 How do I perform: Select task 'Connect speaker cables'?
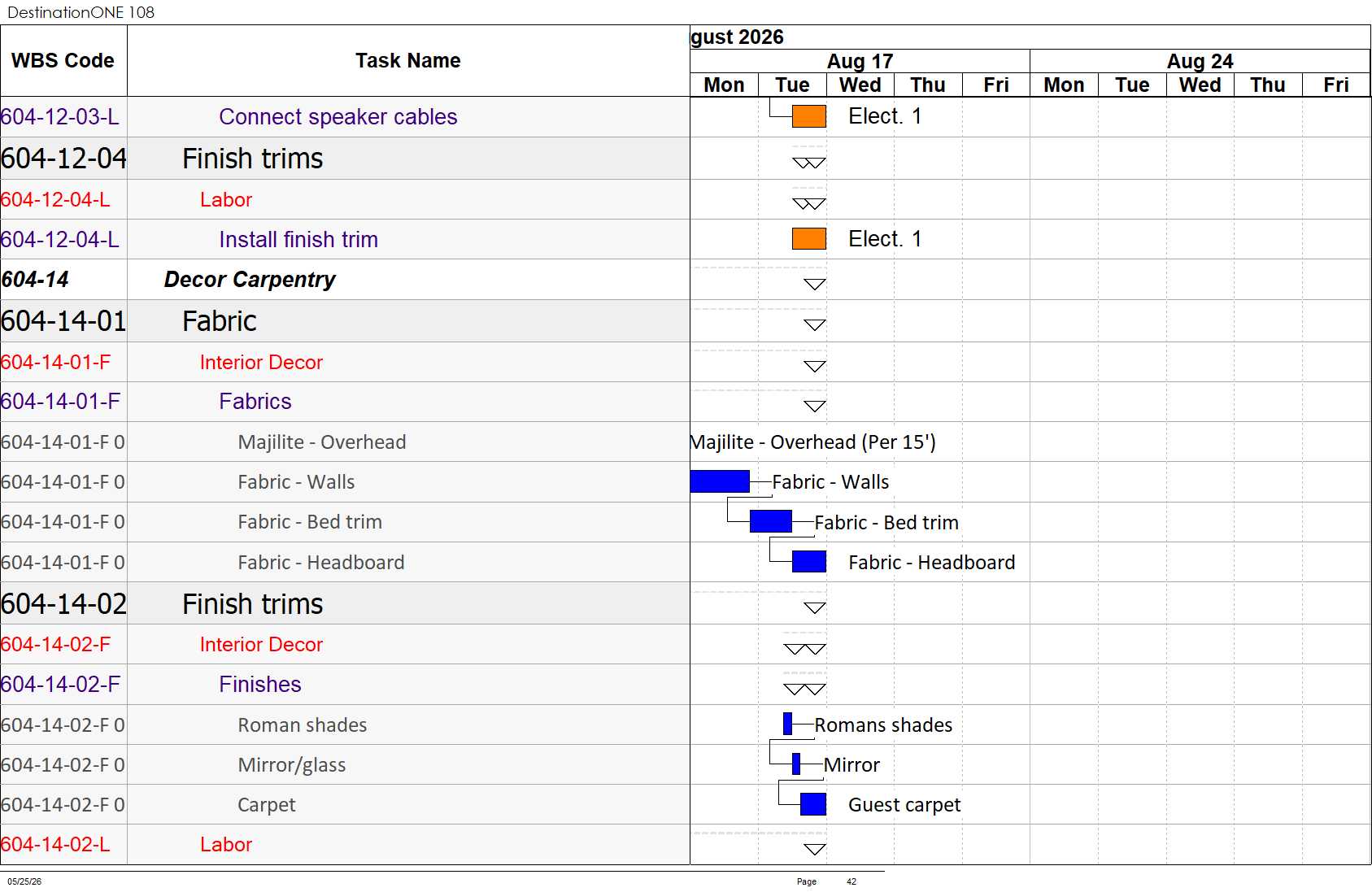(x=338, y=116)
